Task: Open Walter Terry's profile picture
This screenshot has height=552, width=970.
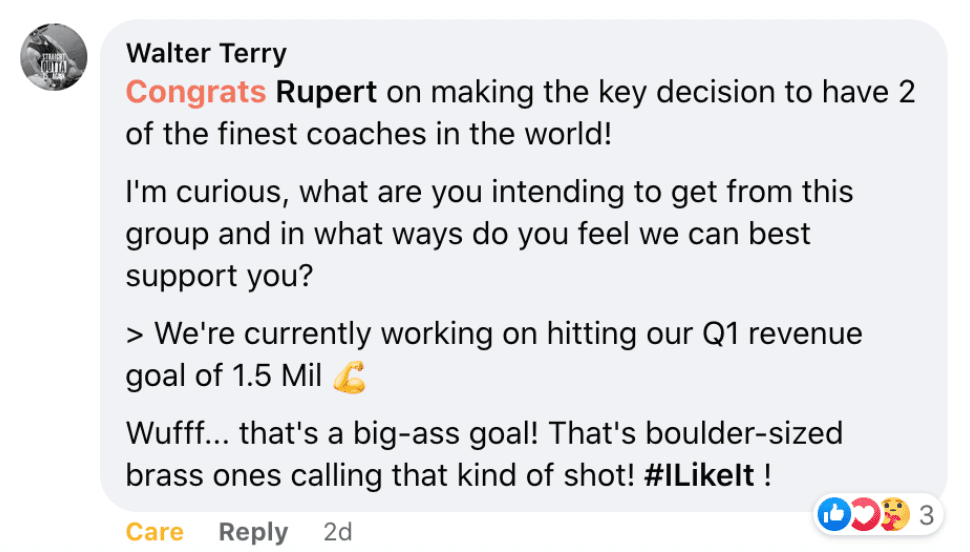Action: (54, 55)
